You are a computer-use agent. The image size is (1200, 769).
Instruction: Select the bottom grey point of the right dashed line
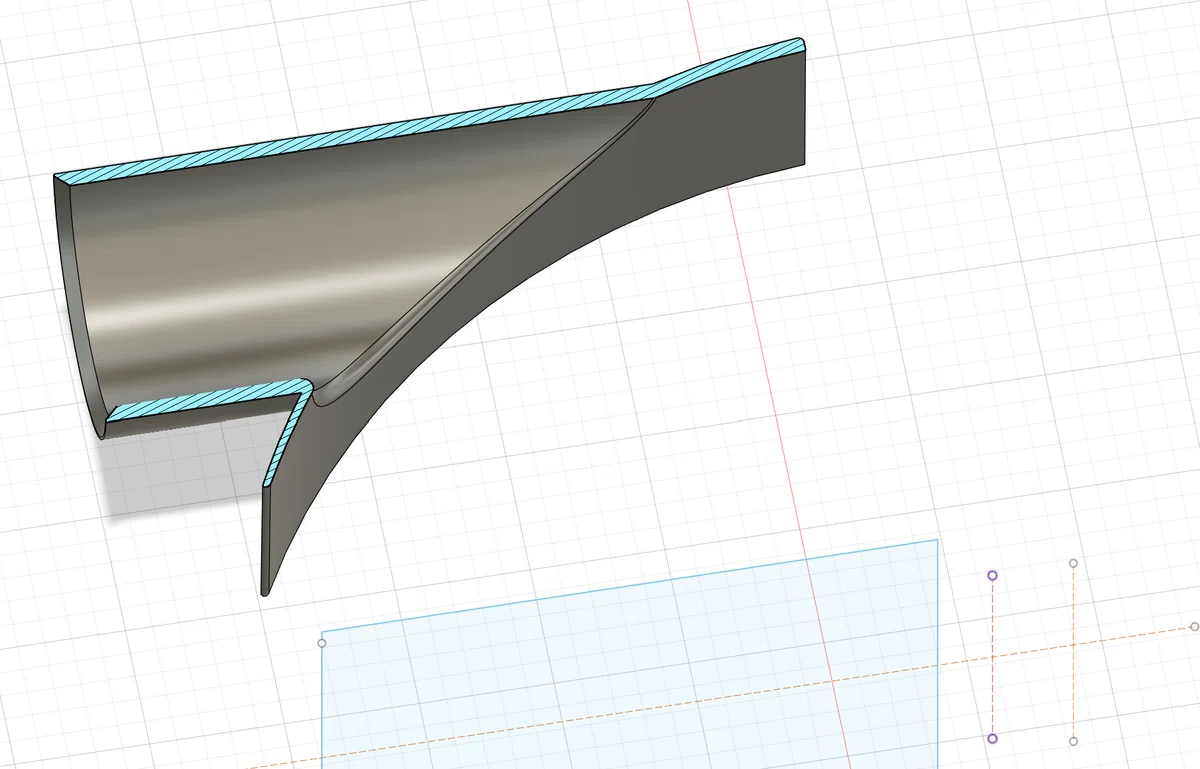(x=1073, y=741)
